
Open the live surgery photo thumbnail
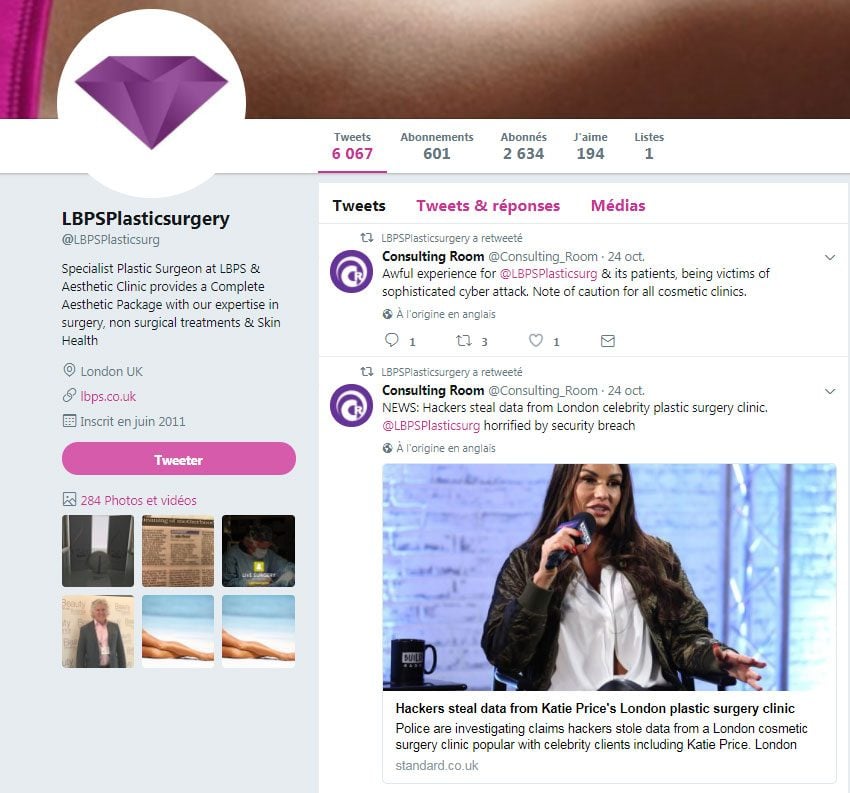(x=259, y=551)
